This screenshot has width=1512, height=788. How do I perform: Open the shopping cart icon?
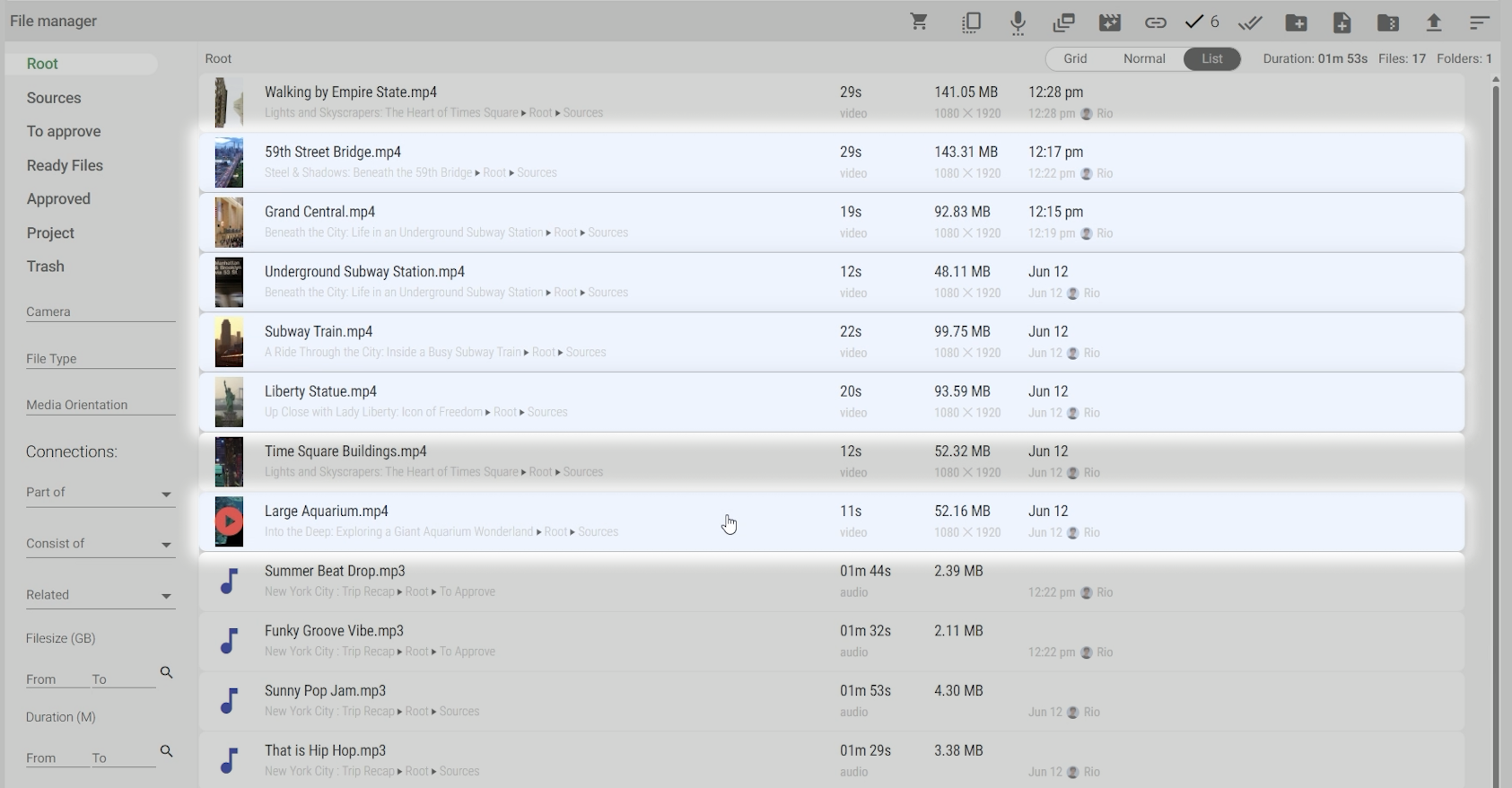click(x=919, y=22)
